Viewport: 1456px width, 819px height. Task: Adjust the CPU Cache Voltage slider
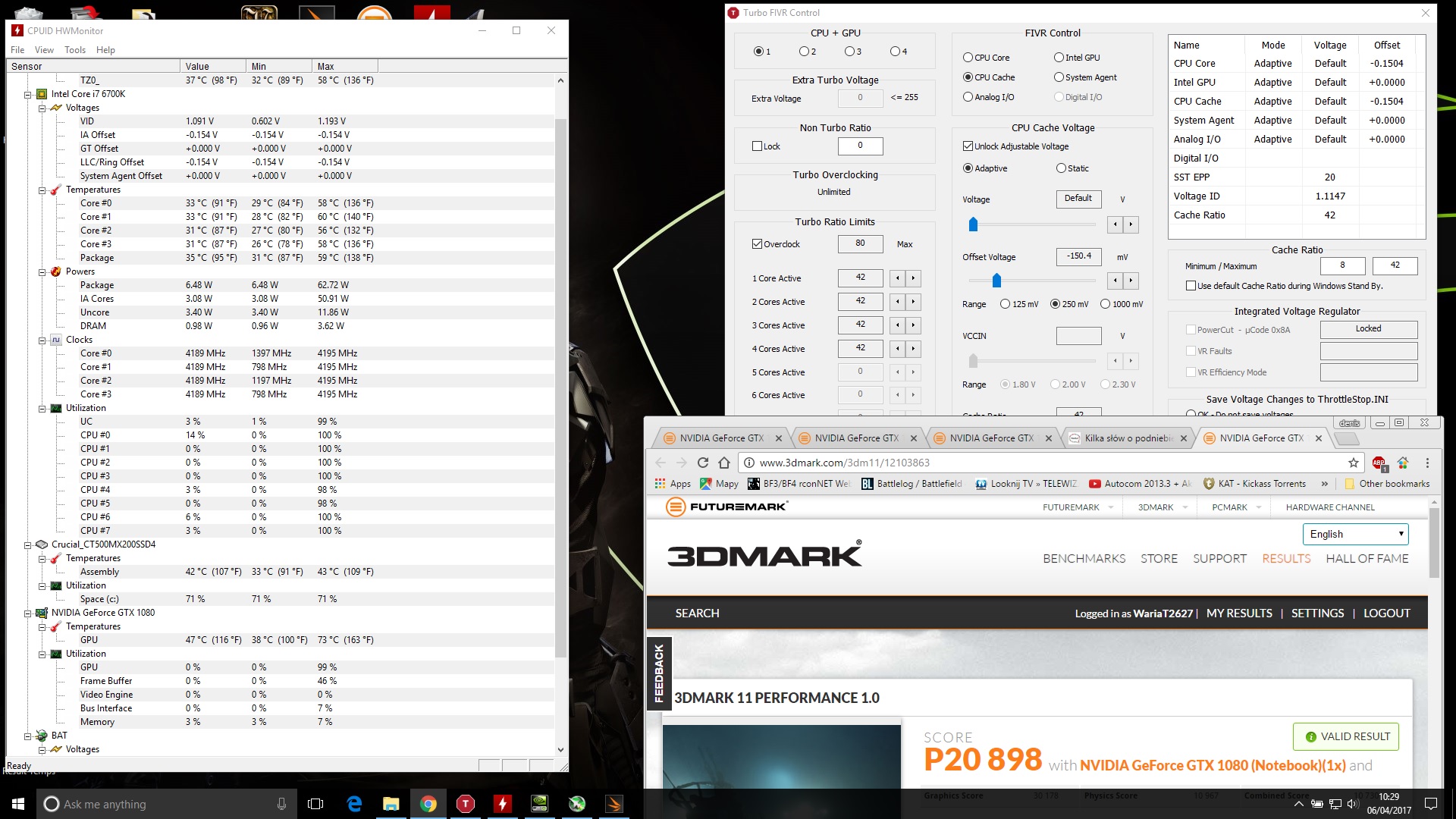tap(973, 224)
